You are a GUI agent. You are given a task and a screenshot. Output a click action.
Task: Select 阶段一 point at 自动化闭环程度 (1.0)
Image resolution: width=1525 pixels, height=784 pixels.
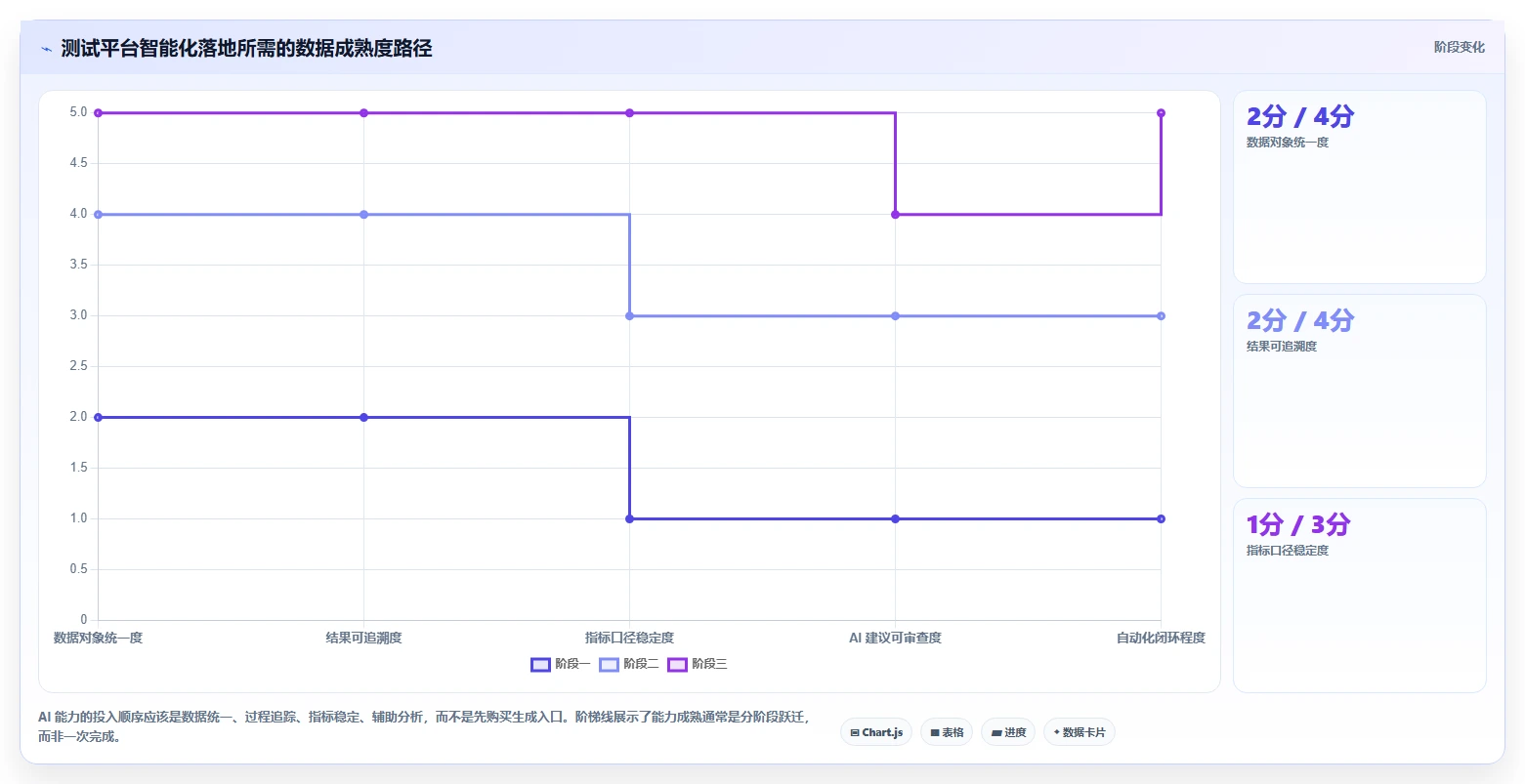tap(1161, 519)
